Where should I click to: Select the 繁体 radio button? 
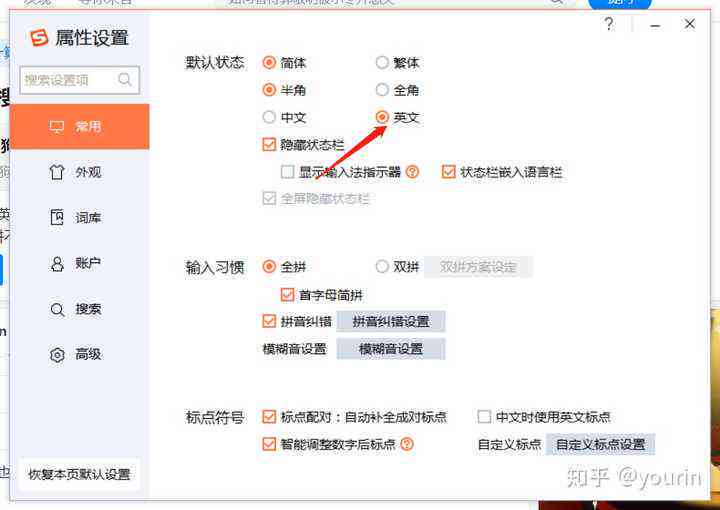tap(382, 62)
